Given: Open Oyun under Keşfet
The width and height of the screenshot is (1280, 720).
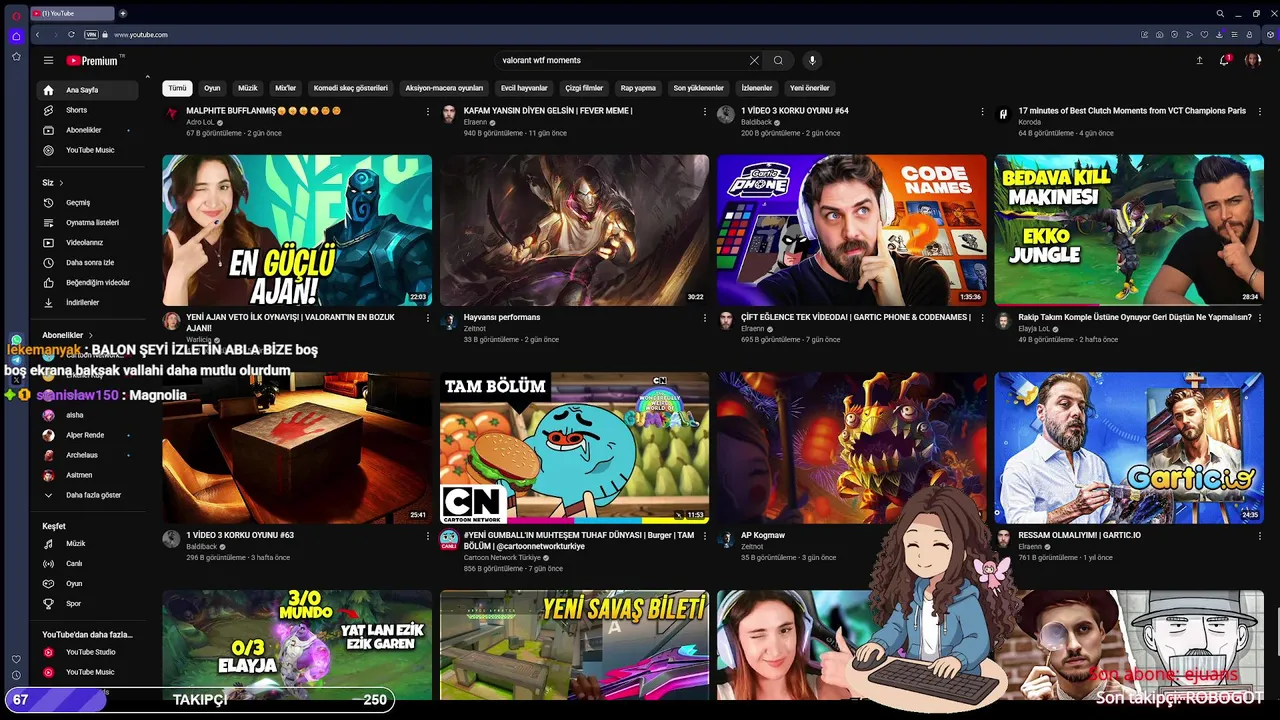Looking at the screenshot, I should click(x=90, y=584).
